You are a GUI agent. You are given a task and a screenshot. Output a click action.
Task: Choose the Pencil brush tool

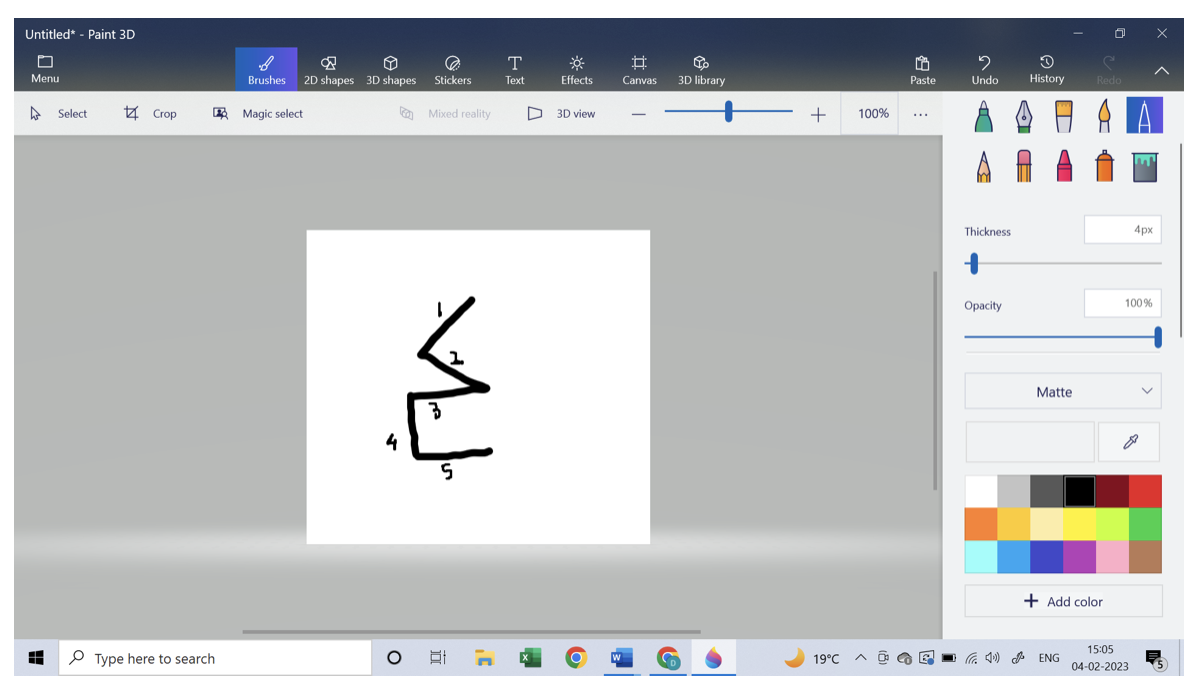984,166
